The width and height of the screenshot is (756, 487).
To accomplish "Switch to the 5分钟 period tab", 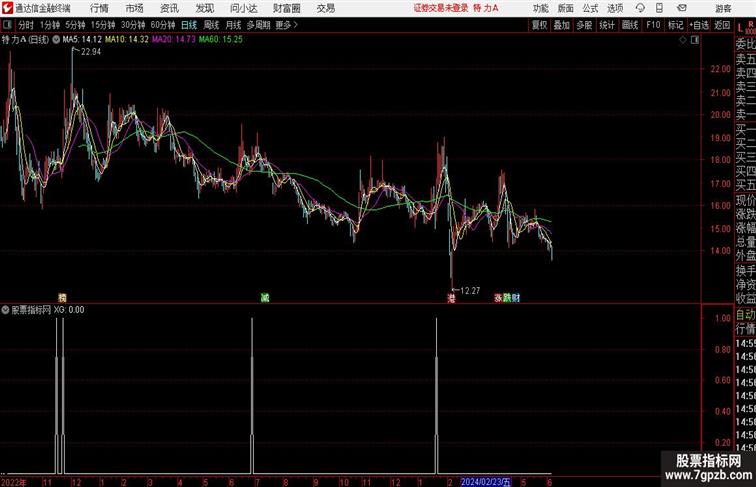I will 75,25.
